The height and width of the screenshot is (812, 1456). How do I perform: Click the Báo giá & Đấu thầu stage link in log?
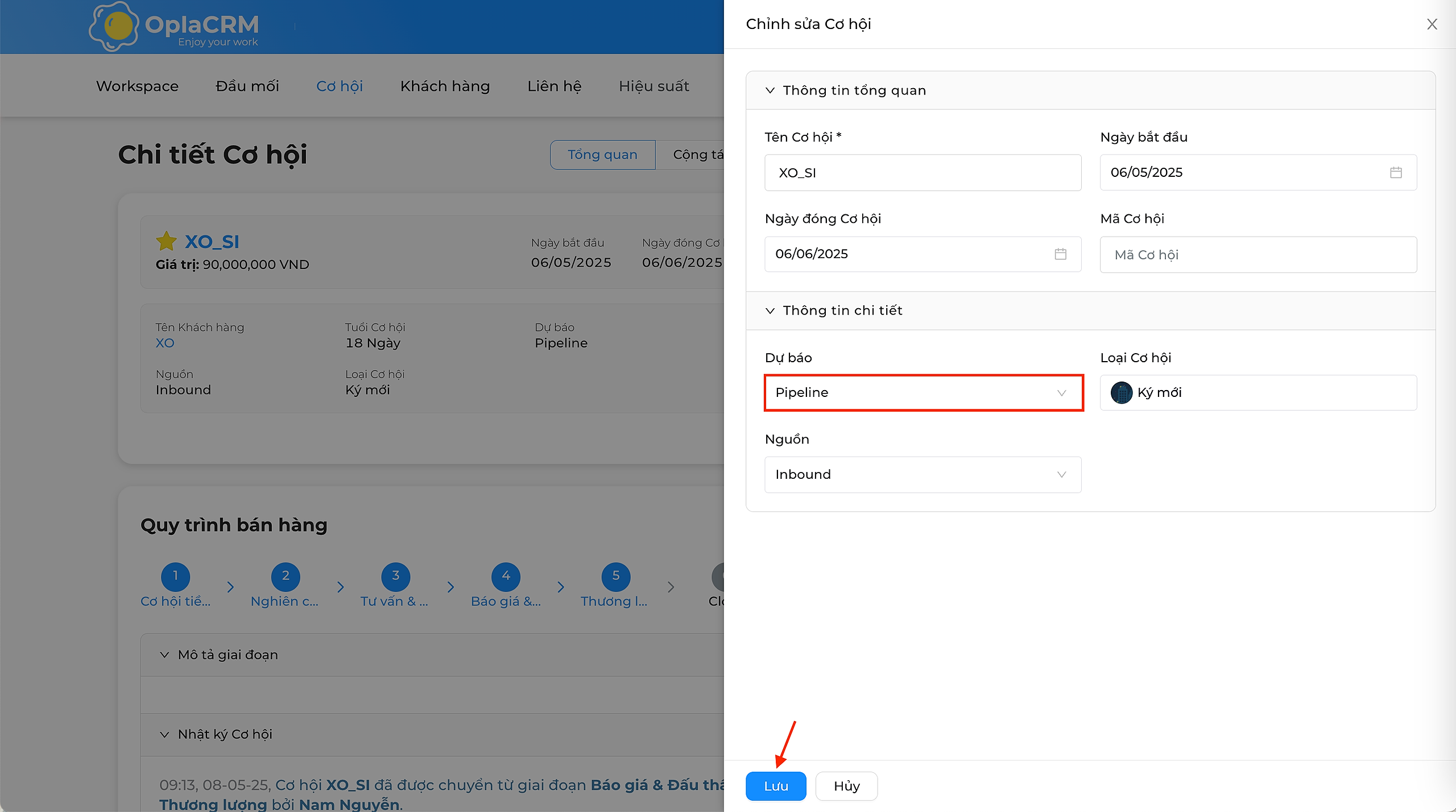point(657,785)
